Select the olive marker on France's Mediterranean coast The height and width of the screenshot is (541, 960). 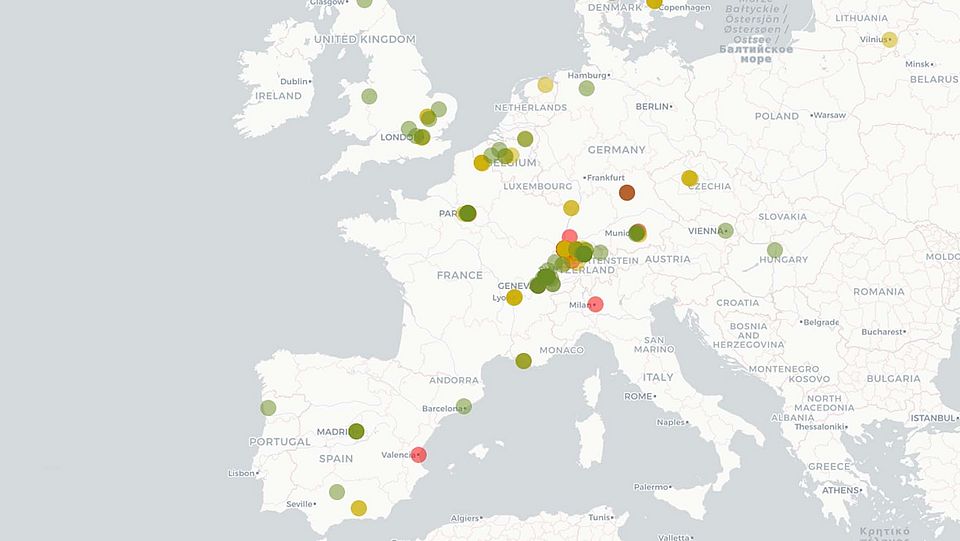(x=523, y=361)
